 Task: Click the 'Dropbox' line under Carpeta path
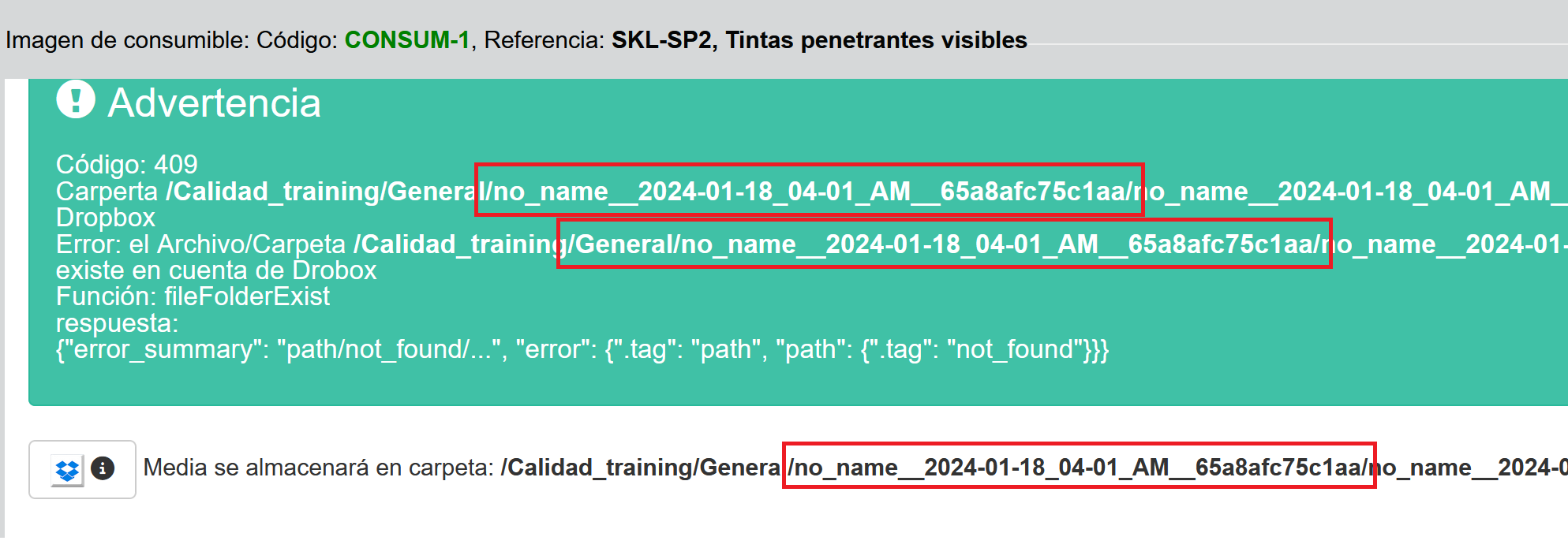pos(105,218)
